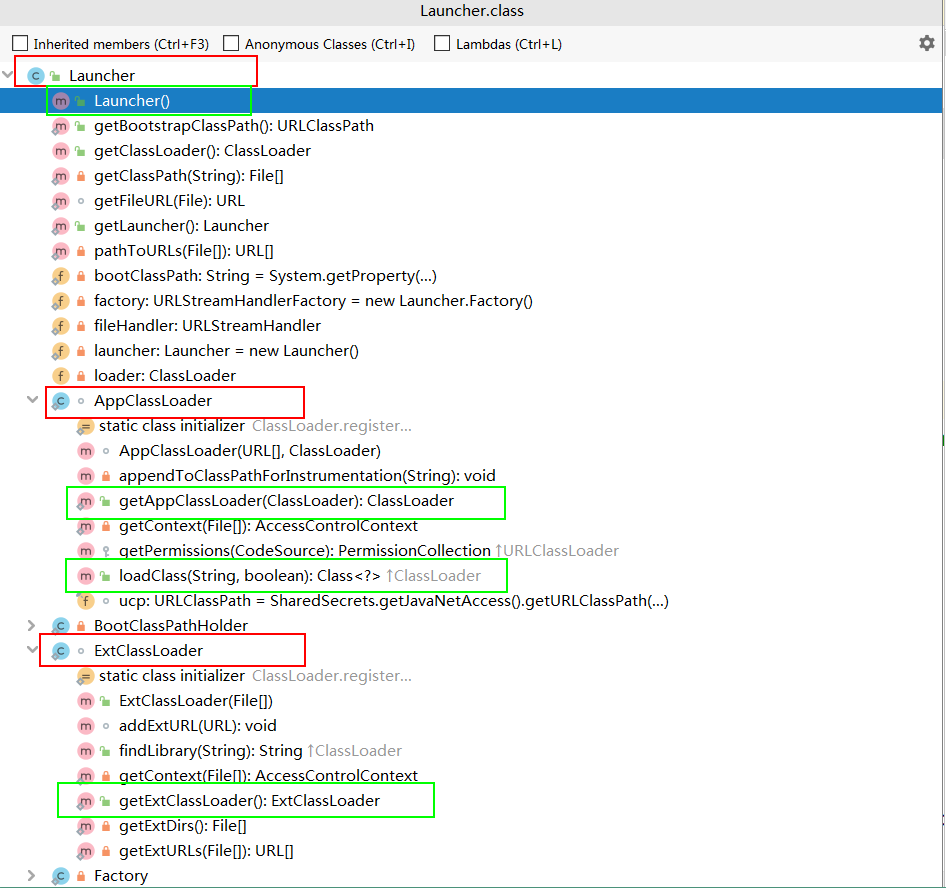Click the loader field icon
The image size is (946, 889).
tap(60, 376)
